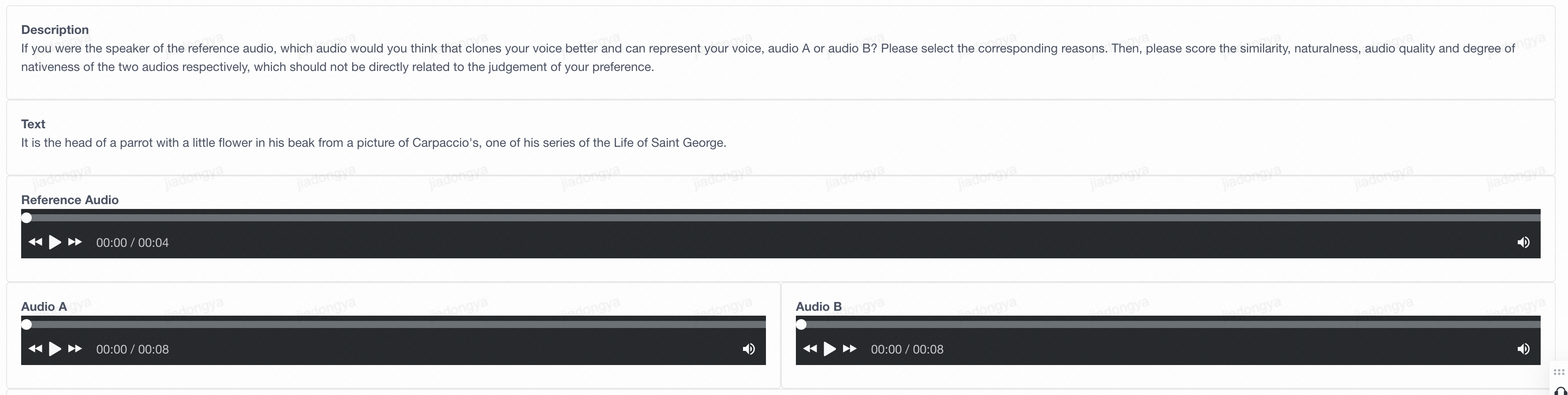1568x395 pixels.
Task: Click the Audio A progress bar
Action: tap(393, 324)
